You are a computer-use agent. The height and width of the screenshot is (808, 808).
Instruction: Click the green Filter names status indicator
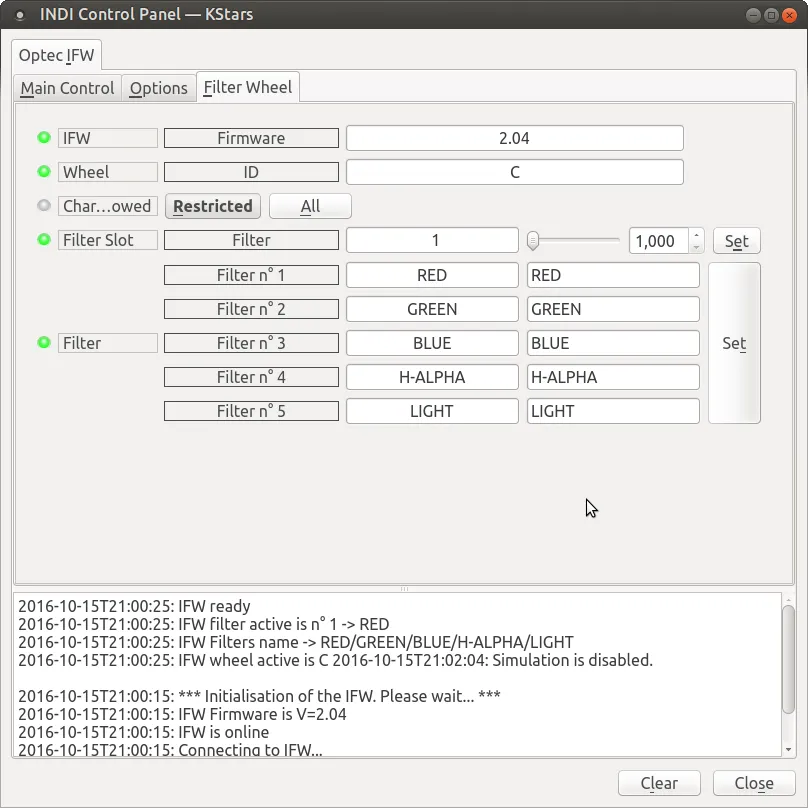coord(44,343)
